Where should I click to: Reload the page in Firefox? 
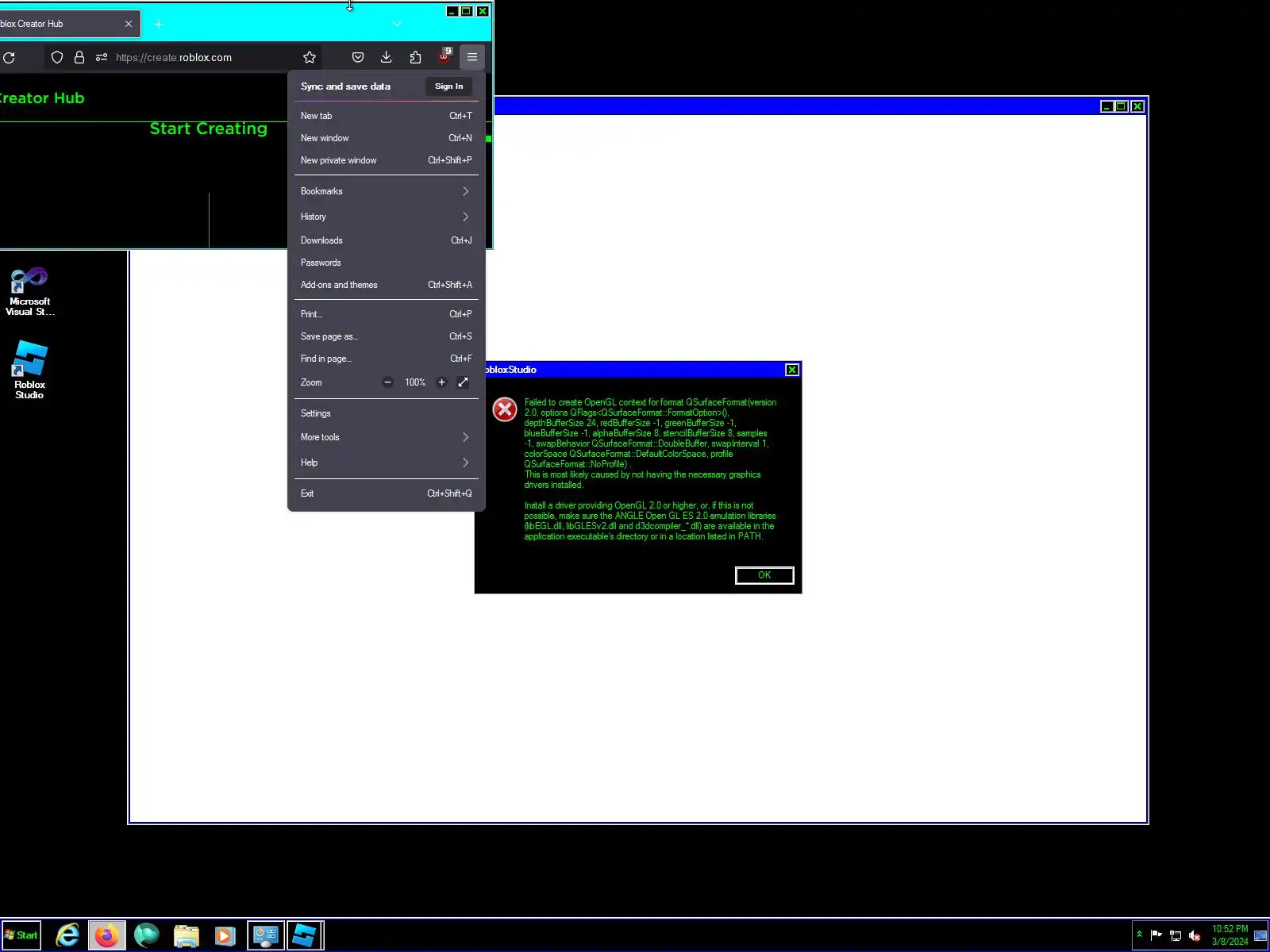10,57
